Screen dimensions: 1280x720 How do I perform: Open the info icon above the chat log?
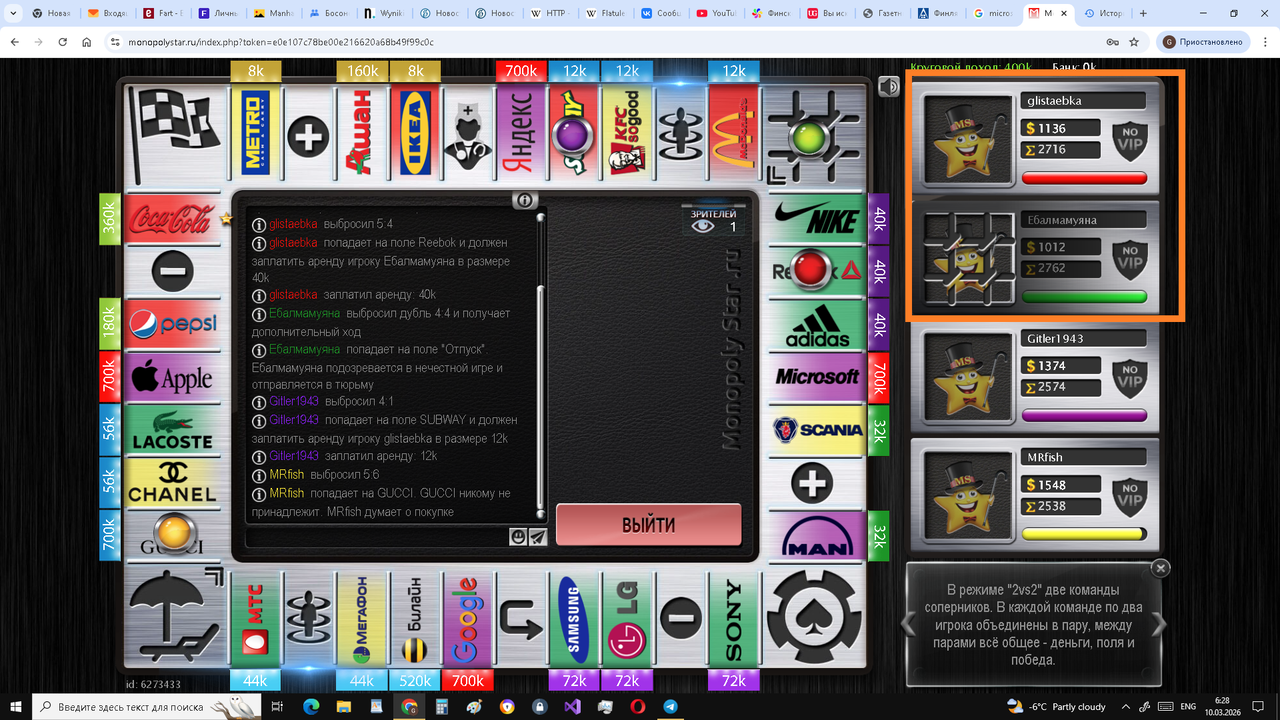(x=525, y=200)
